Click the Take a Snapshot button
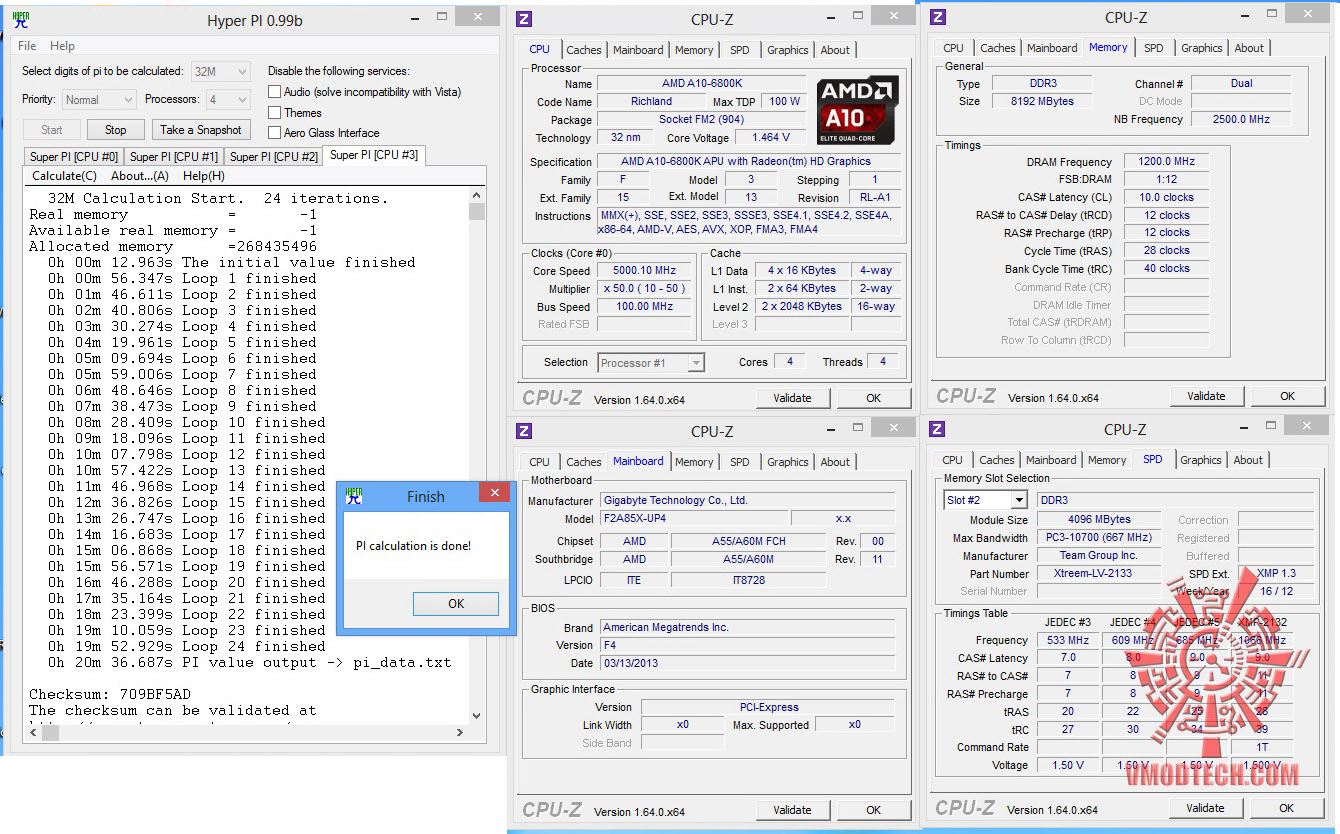Image resolution: width=1340 pixels, height=834 pixels. click(200, 130)
